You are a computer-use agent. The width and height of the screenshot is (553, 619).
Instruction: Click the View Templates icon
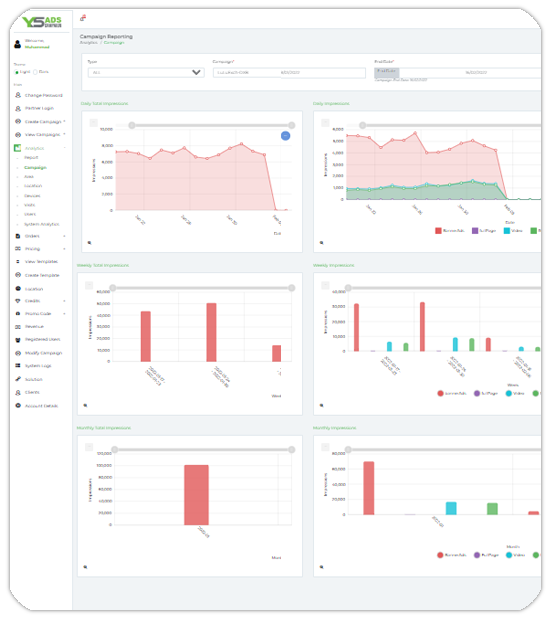tap(18, 261)
